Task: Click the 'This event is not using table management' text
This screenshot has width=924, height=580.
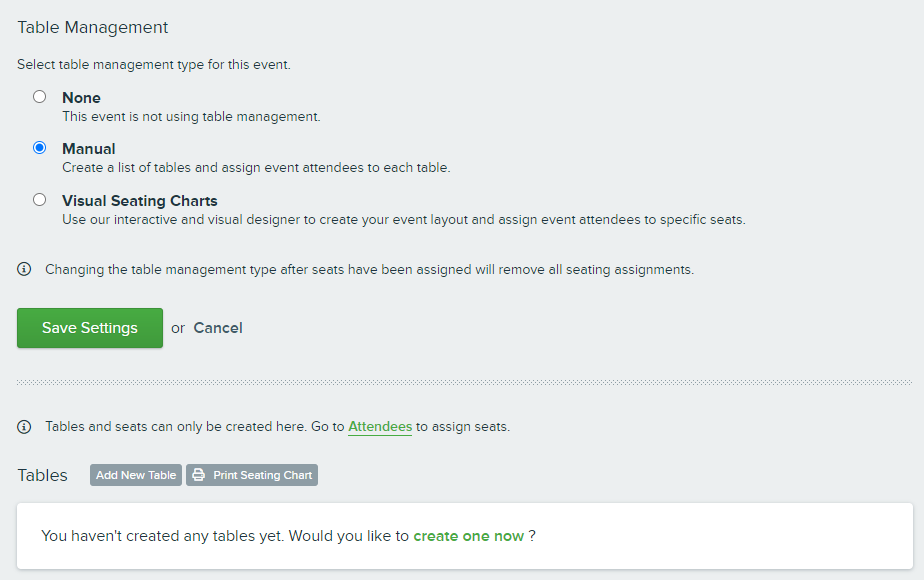Action: coord(192,117)
